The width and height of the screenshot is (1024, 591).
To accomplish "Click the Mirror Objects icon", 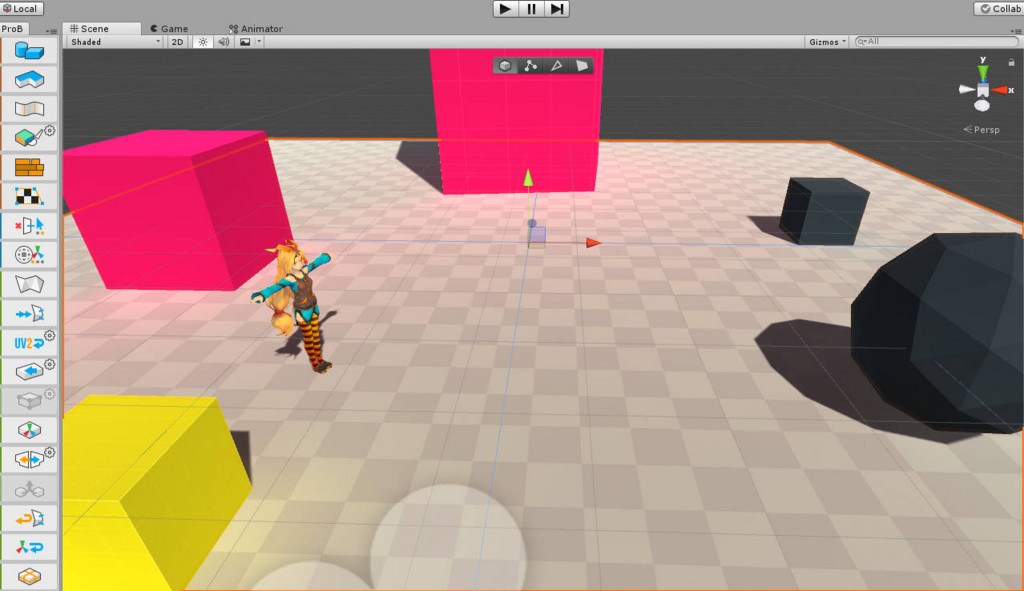I will tap(27, 460).
